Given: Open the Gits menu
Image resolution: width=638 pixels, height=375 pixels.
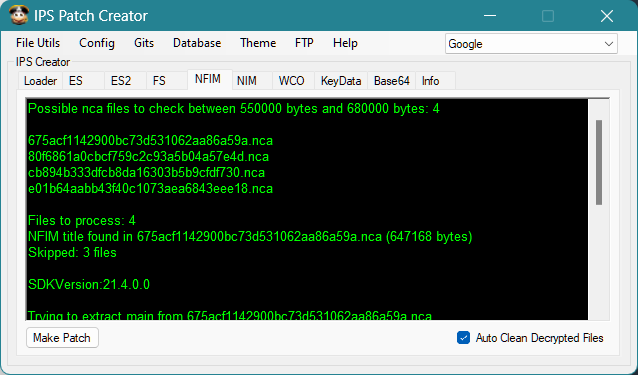Looking at the screenshot, I should point(144,43).
